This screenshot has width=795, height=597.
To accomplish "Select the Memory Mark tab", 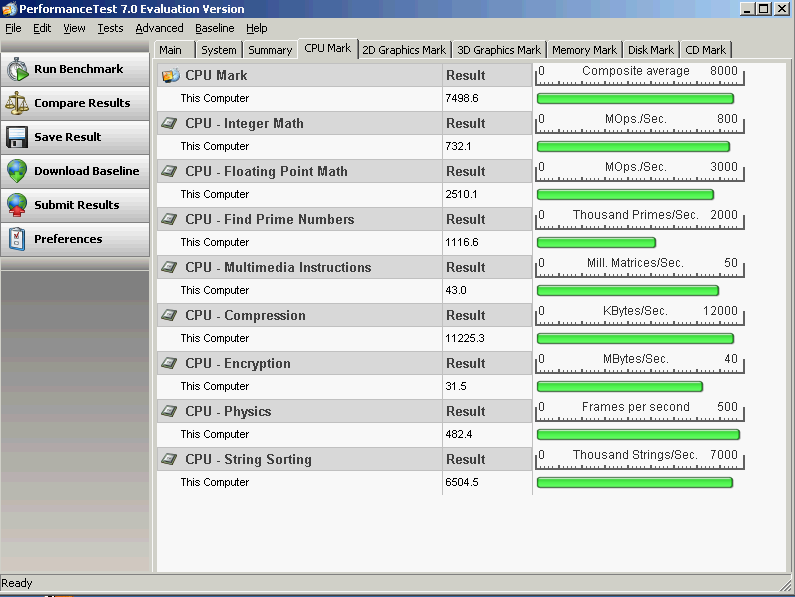I will click(x=584, y=50).
